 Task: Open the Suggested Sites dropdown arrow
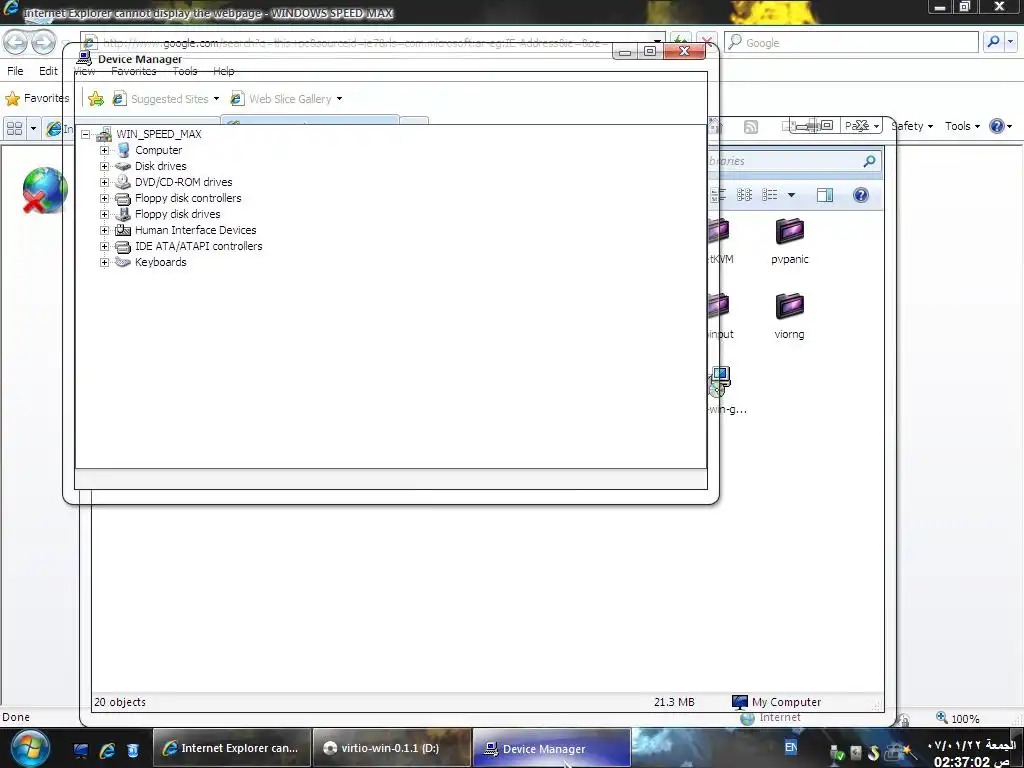click(x=216, y=99)
